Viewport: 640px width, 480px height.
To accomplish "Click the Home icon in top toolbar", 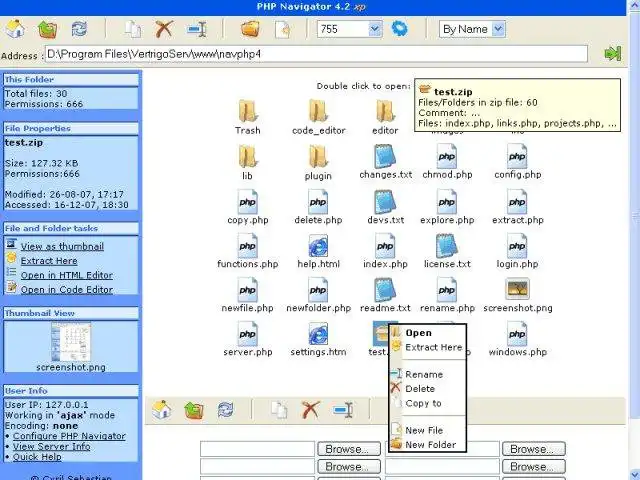I will point(16,29).
